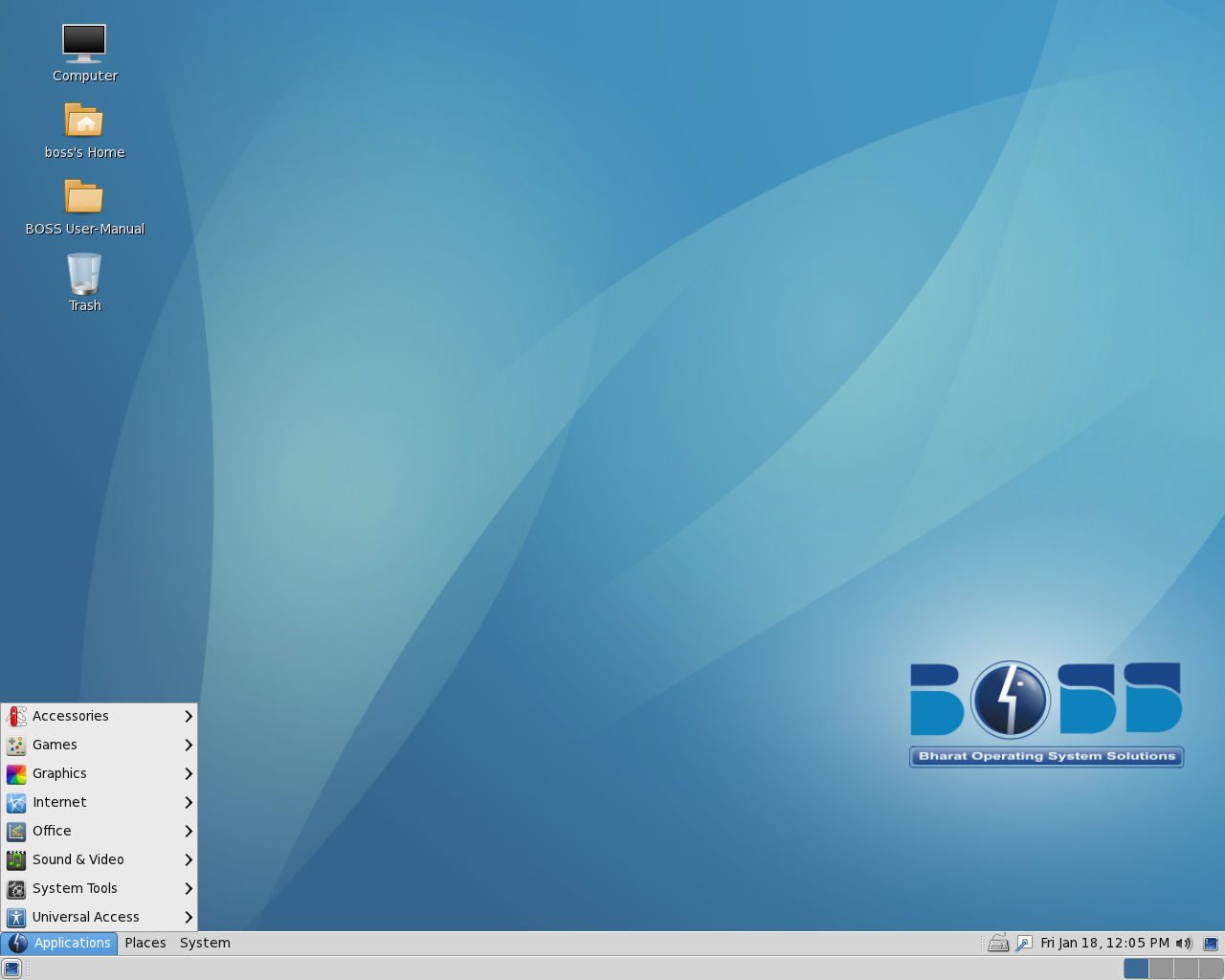This screenshot has width=1225, height=980.
Task: Select Graphics menu entry text
Action: 59,773
